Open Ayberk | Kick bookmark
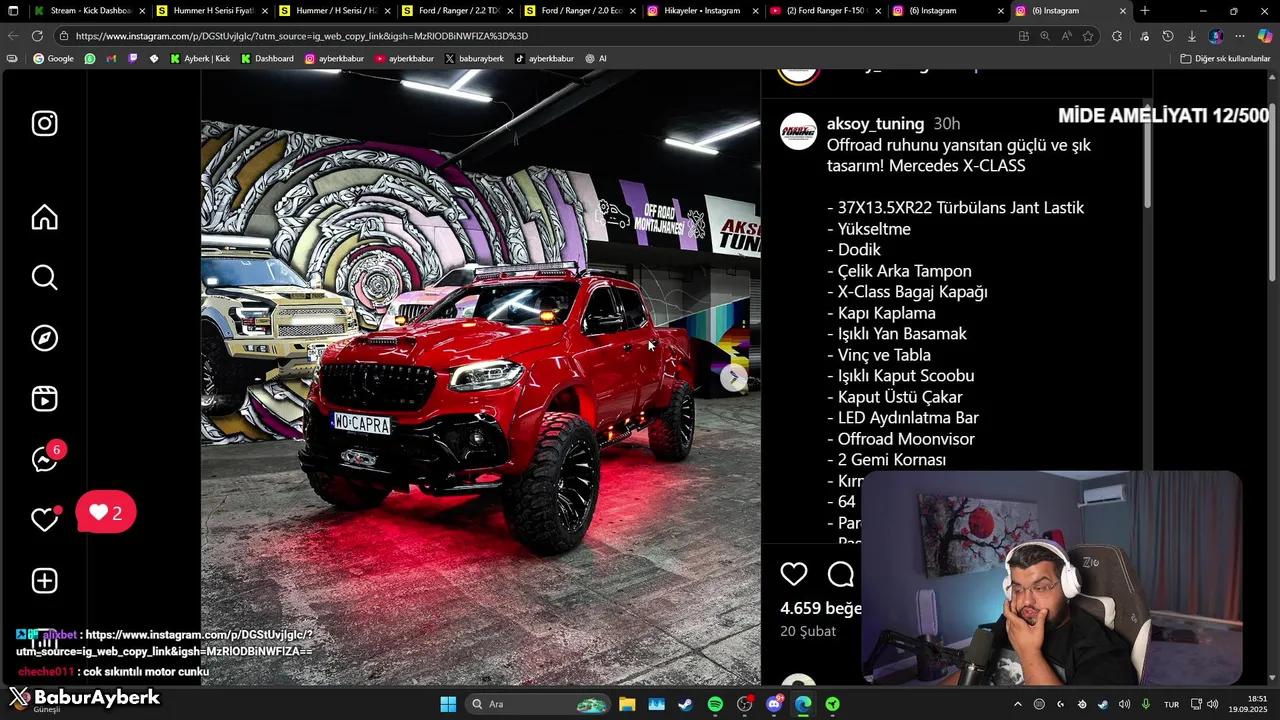 [x=200, y=59]
